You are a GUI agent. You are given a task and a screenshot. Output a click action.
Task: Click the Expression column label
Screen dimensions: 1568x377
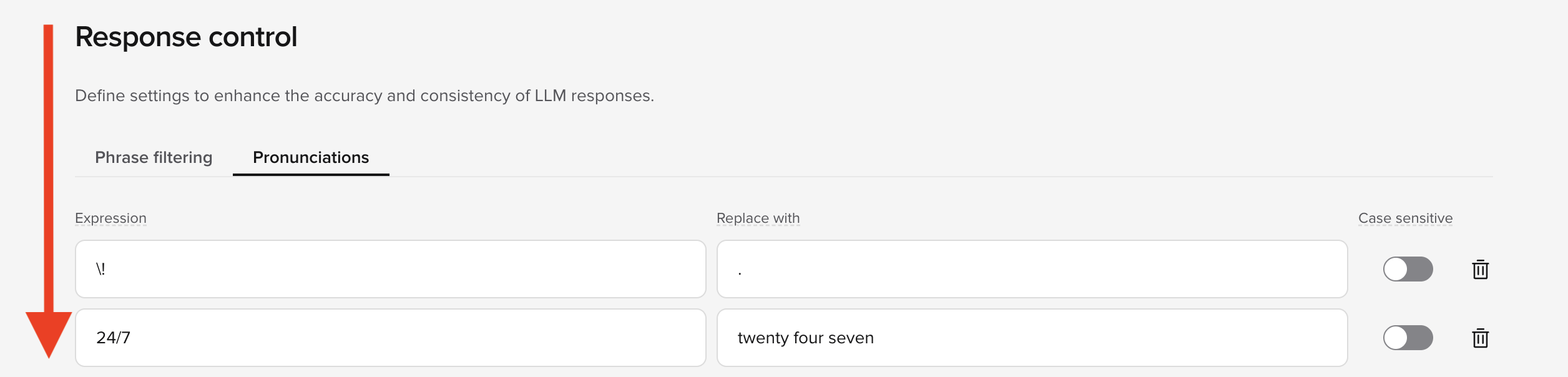tap(110, 218)
